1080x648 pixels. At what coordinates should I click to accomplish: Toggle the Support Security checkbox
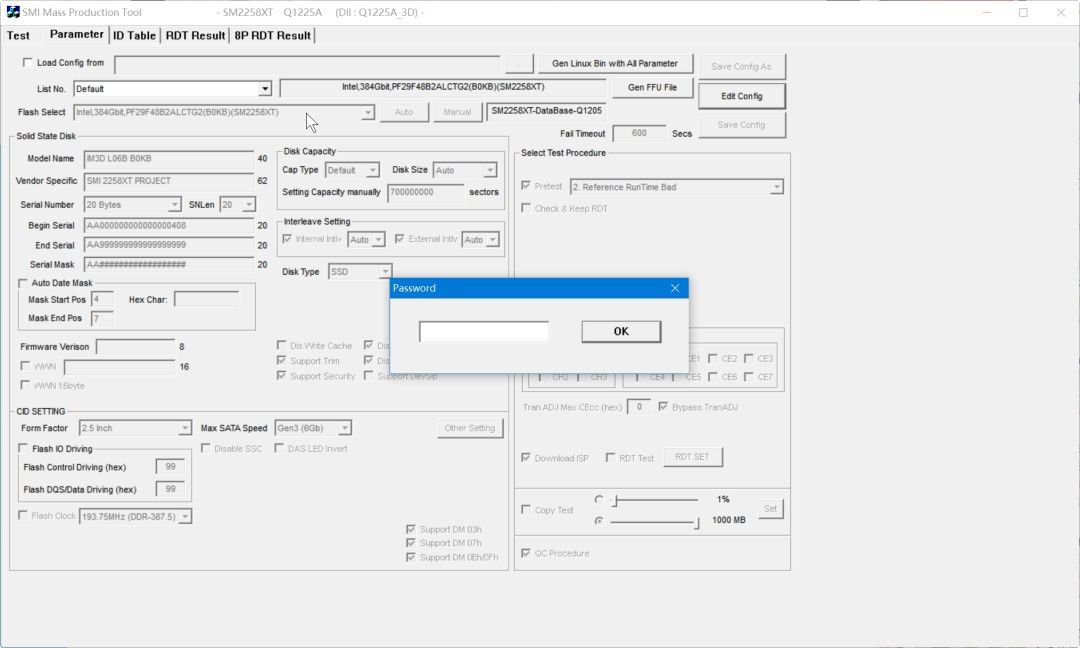[281, 375]
